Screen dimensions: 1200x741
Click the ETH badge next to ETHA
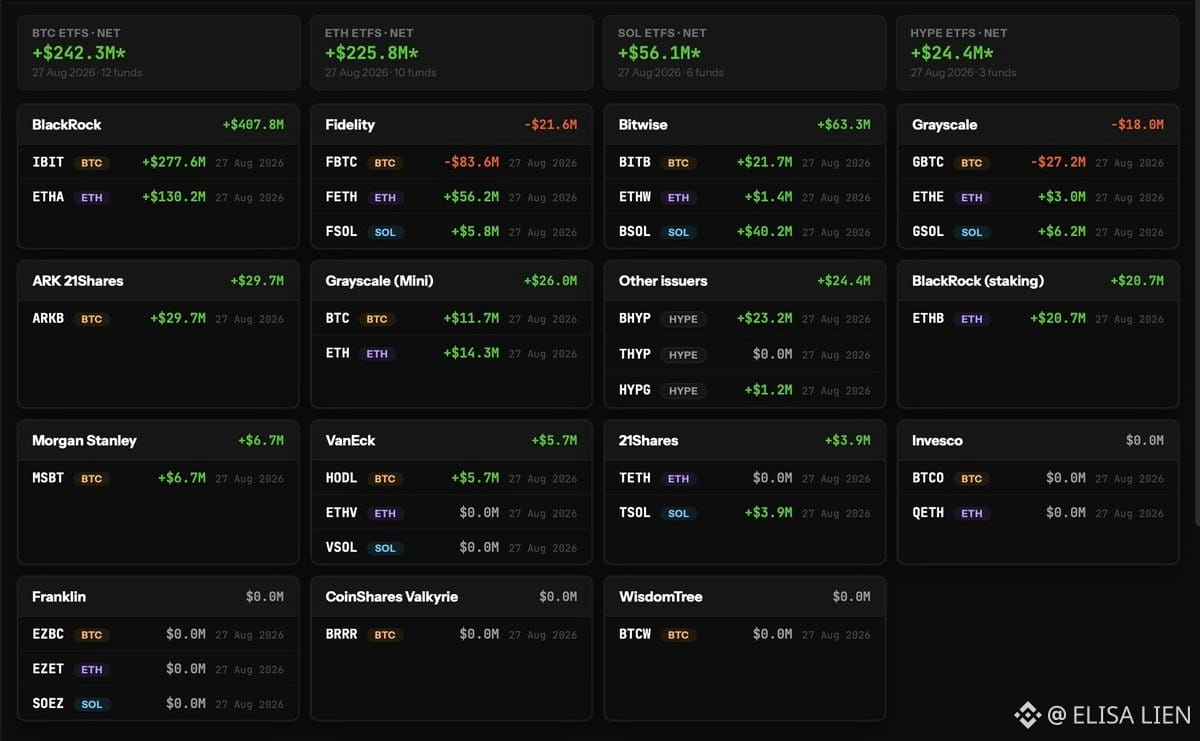coord(92,198)
